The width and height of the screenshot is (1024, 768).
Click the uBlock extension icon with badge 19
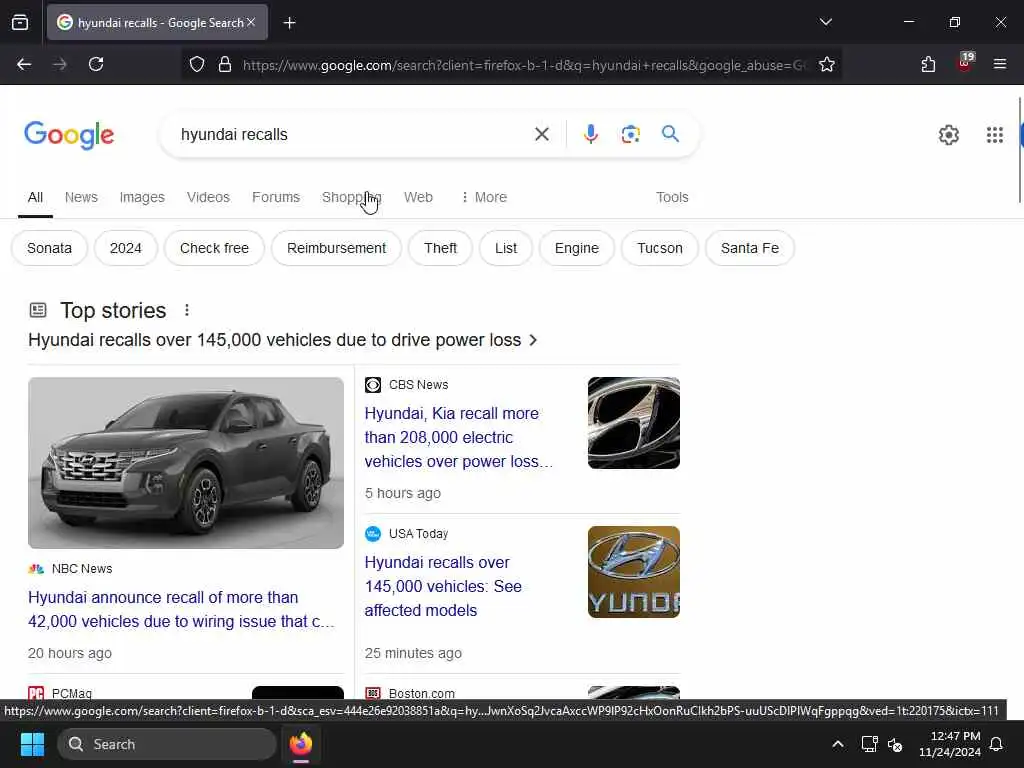click(965, 62)
